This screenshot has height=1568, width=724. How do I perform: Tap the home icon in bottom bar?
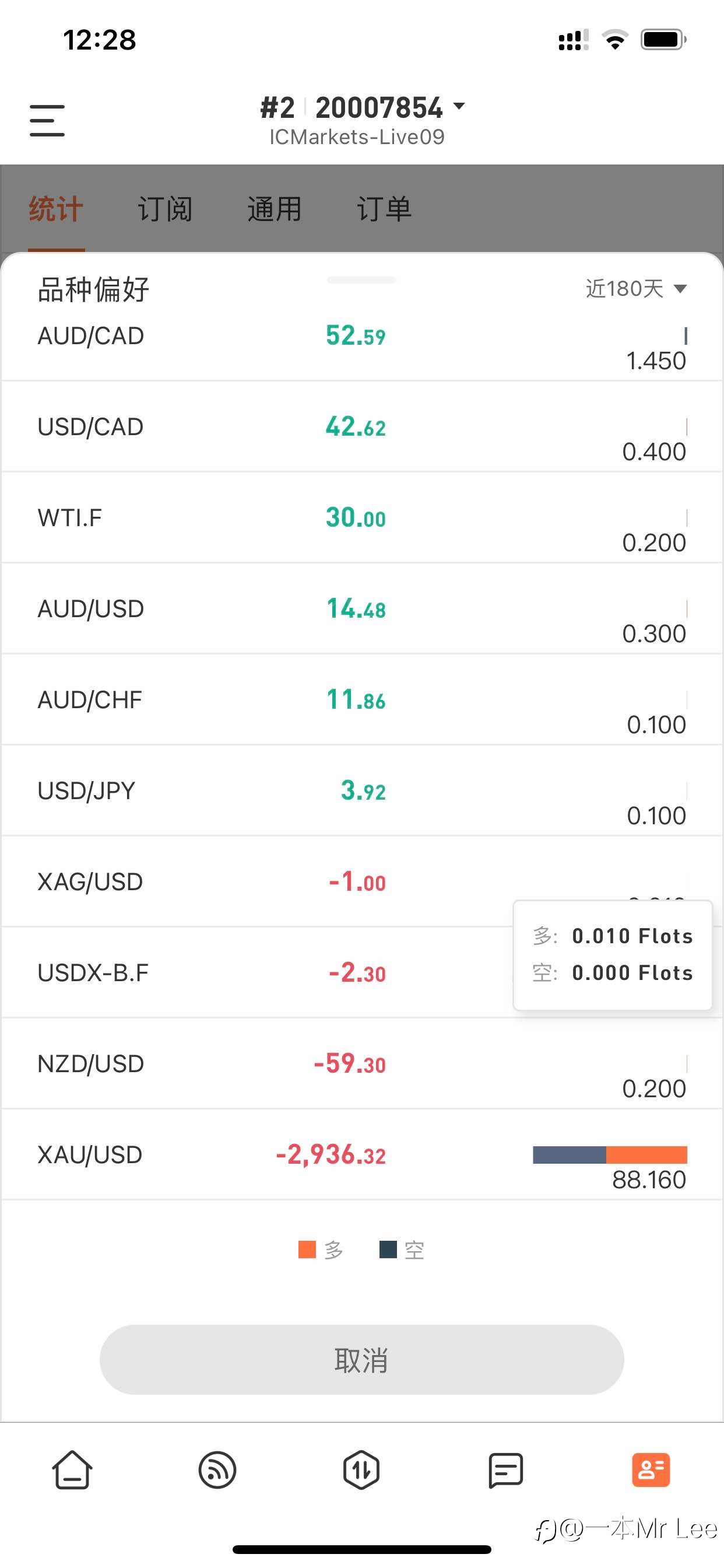coord(72,1469)
